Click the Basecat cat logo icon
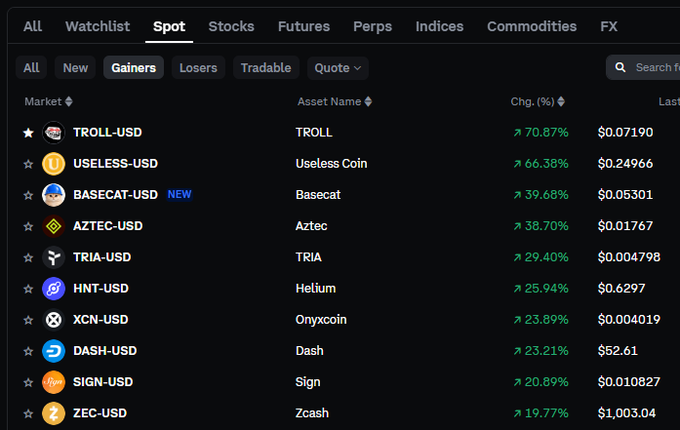This screenshot has height=430, width=680. [53, 195]
